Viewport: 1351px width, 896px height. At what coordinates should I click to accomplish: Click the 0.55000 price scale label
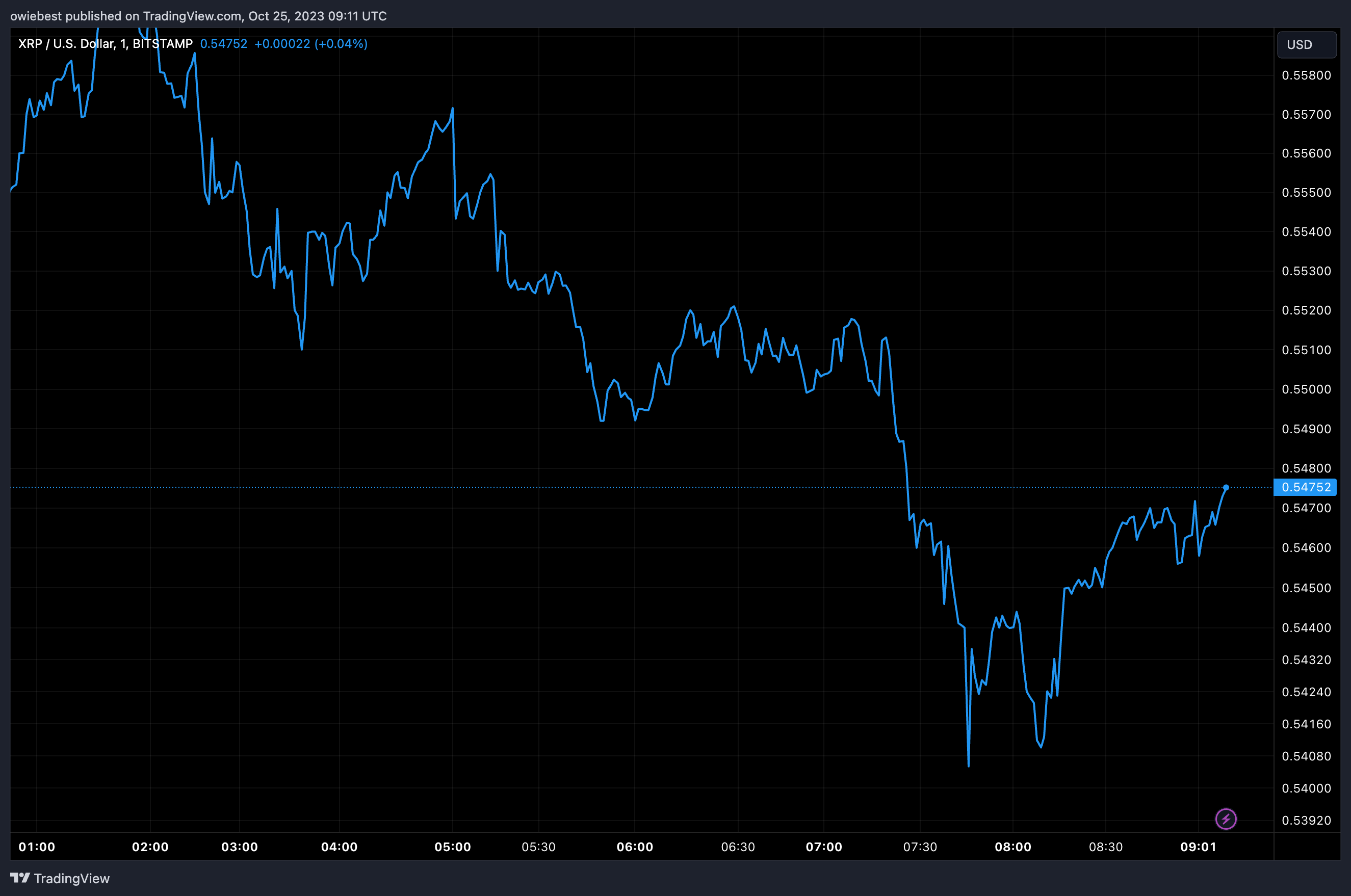coord(1306,389)
